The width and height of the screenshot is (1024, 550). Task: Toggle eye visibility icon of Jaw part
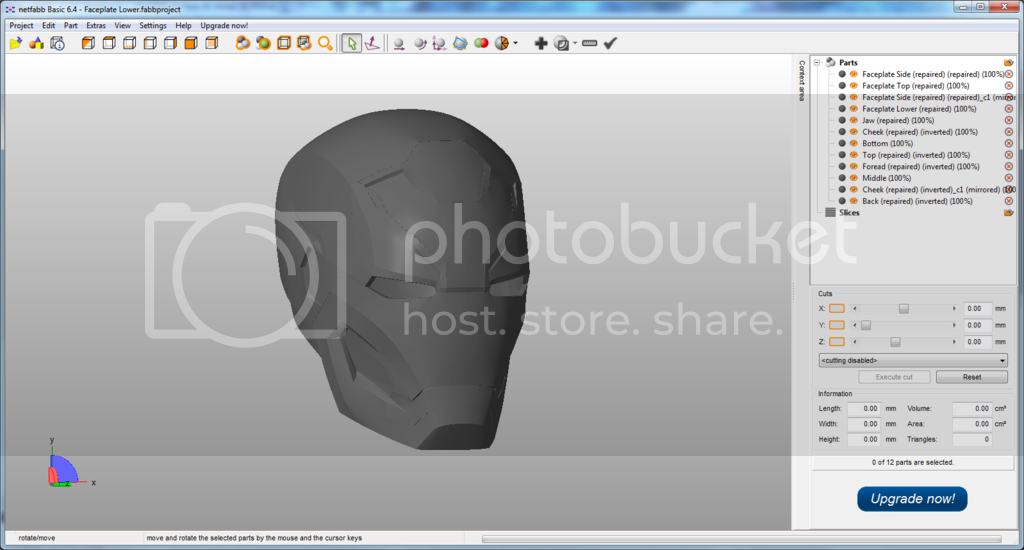coord(854,120)
